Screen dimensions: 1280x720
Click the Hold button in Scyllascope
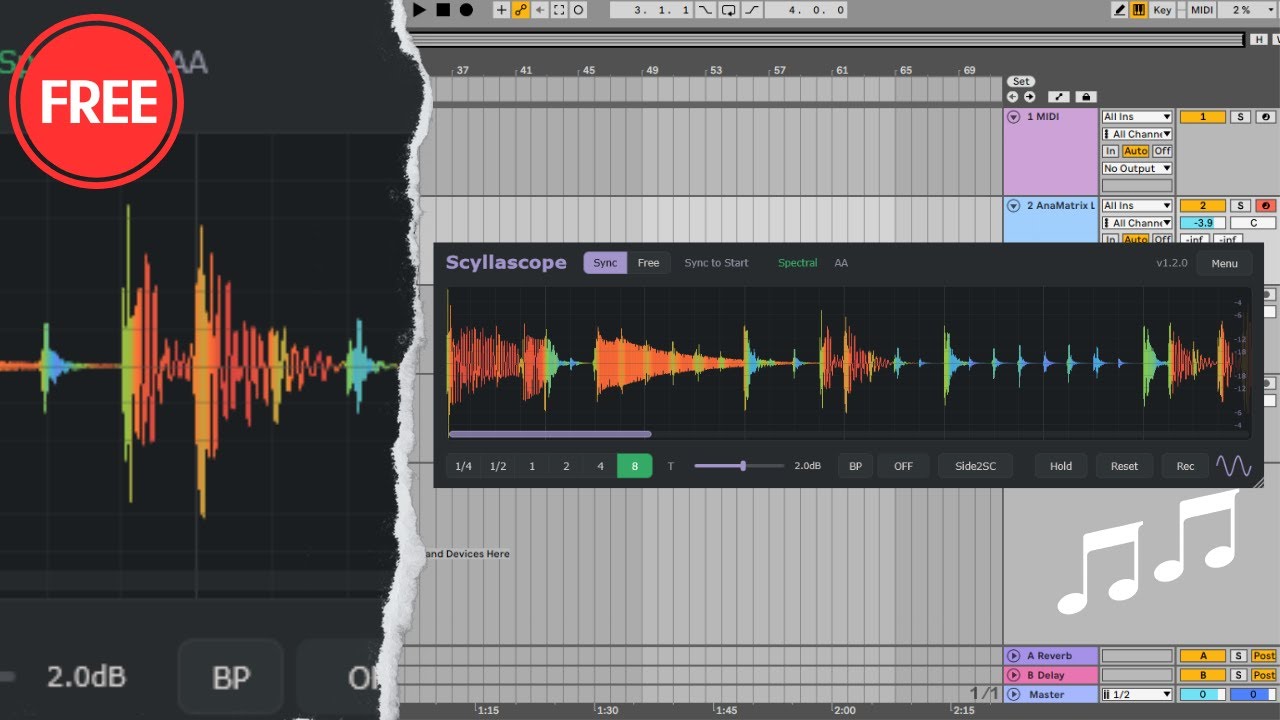(x=1061, y=466)
